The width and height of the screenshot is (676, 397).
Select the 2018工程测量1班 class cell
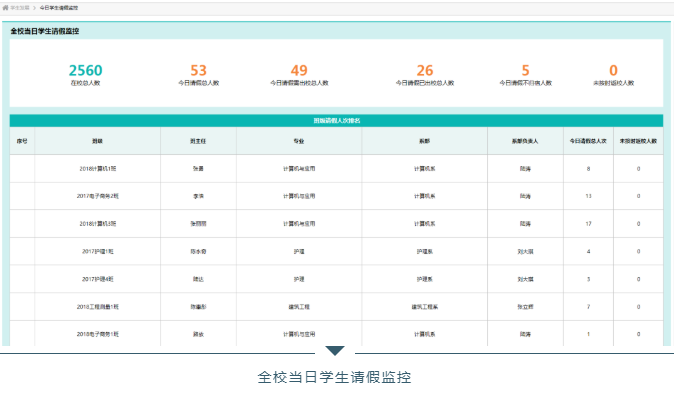coord(97,306)
